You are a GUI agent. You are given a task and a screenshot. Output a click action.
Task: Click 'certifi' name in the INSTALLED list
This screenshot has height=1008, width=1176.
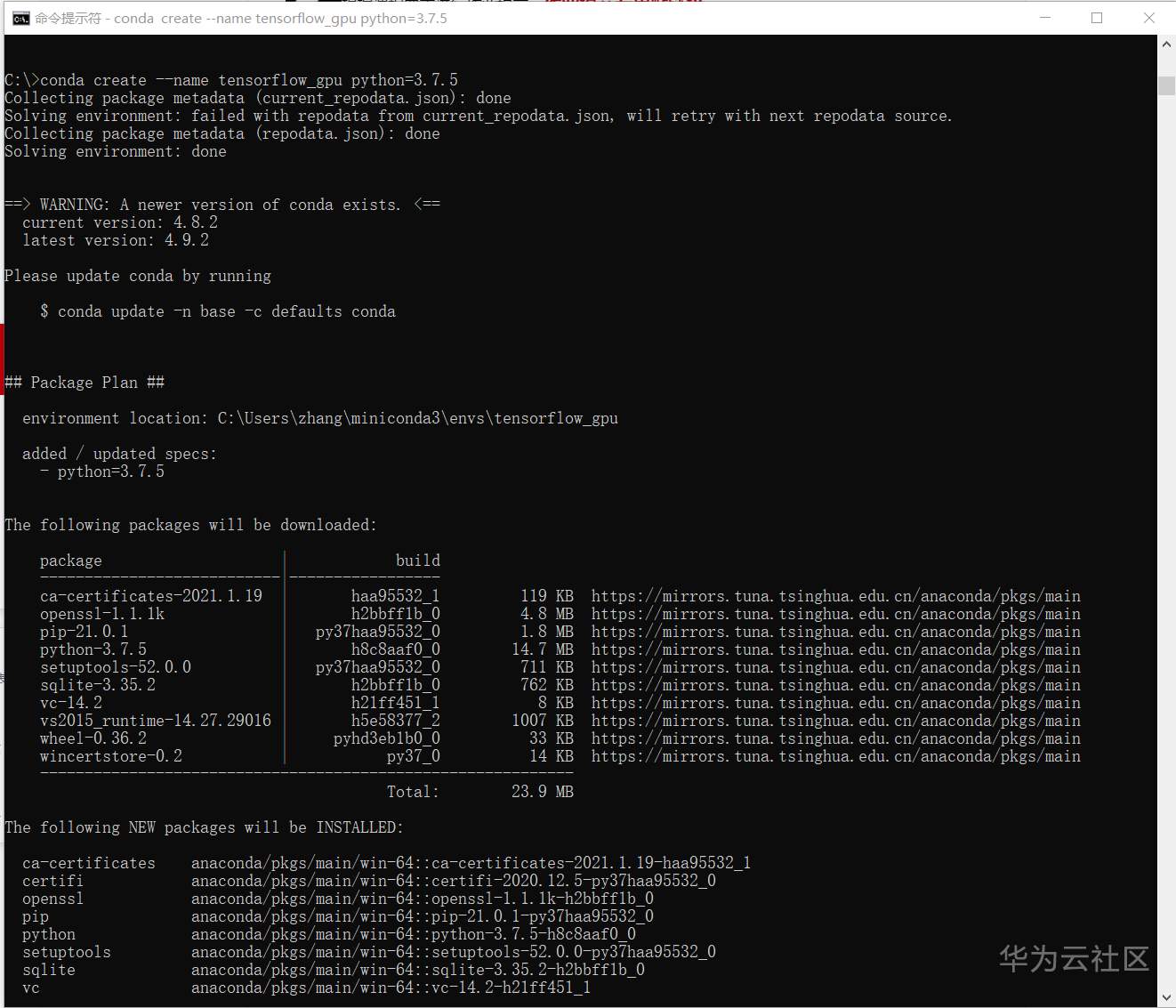53,881
